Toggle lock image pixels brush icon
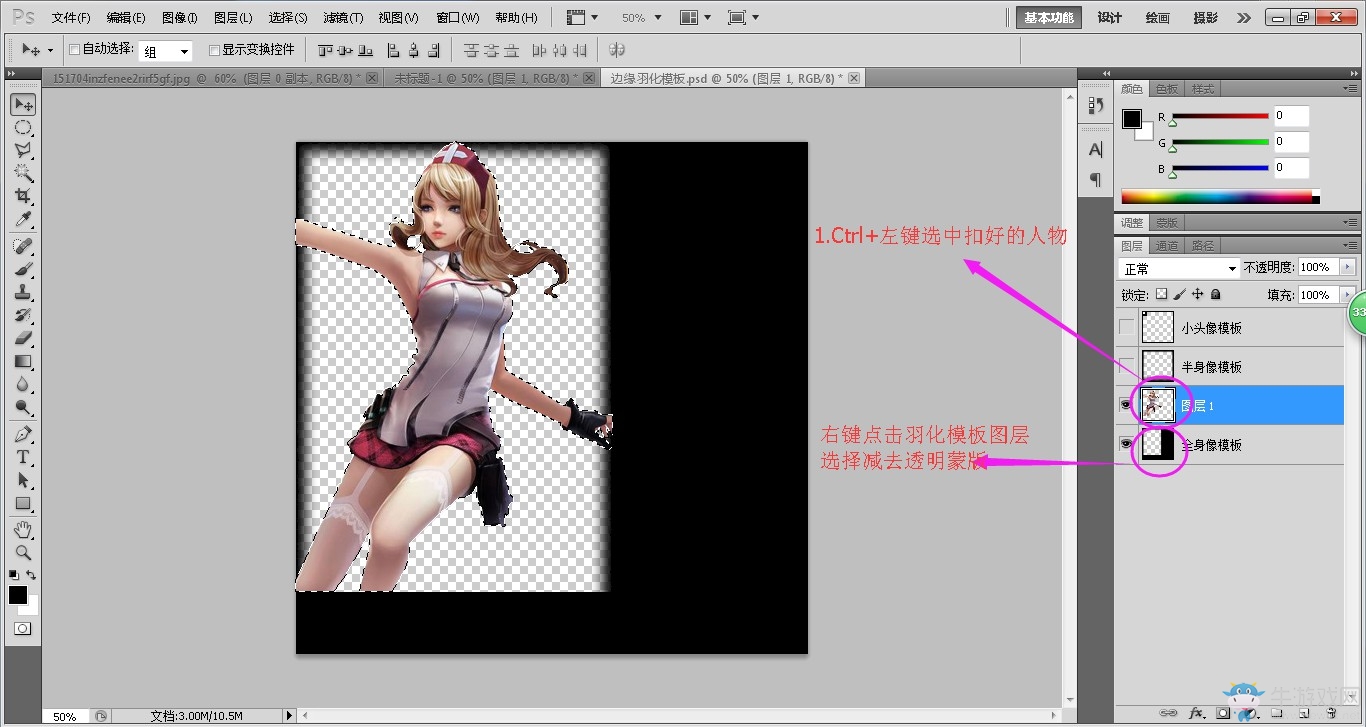The width and height of the screenshot is (1366, 727). pos(1179,295)
